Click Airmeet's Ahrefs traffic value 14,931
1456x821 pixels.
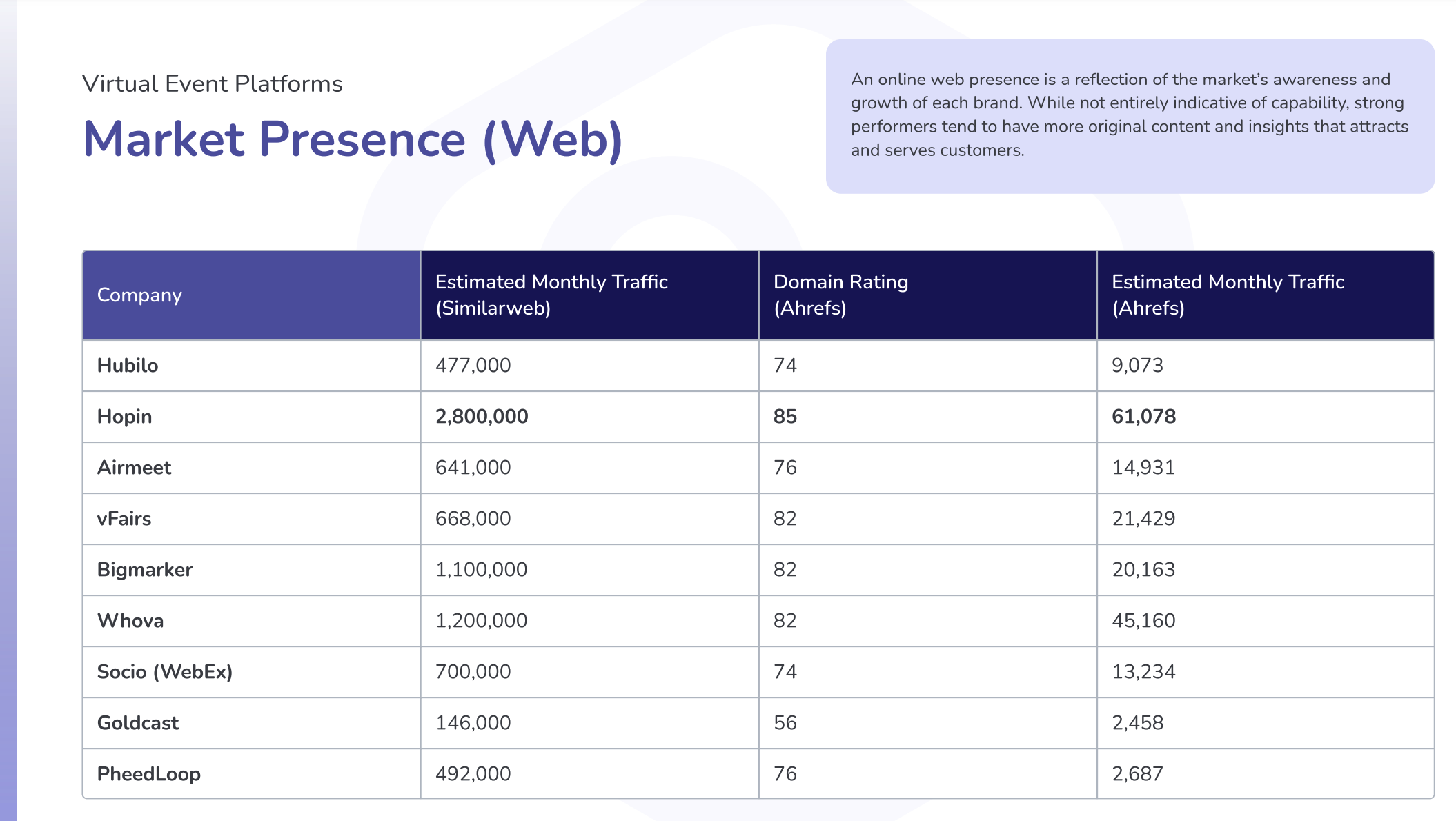(x=1143, y=468)
